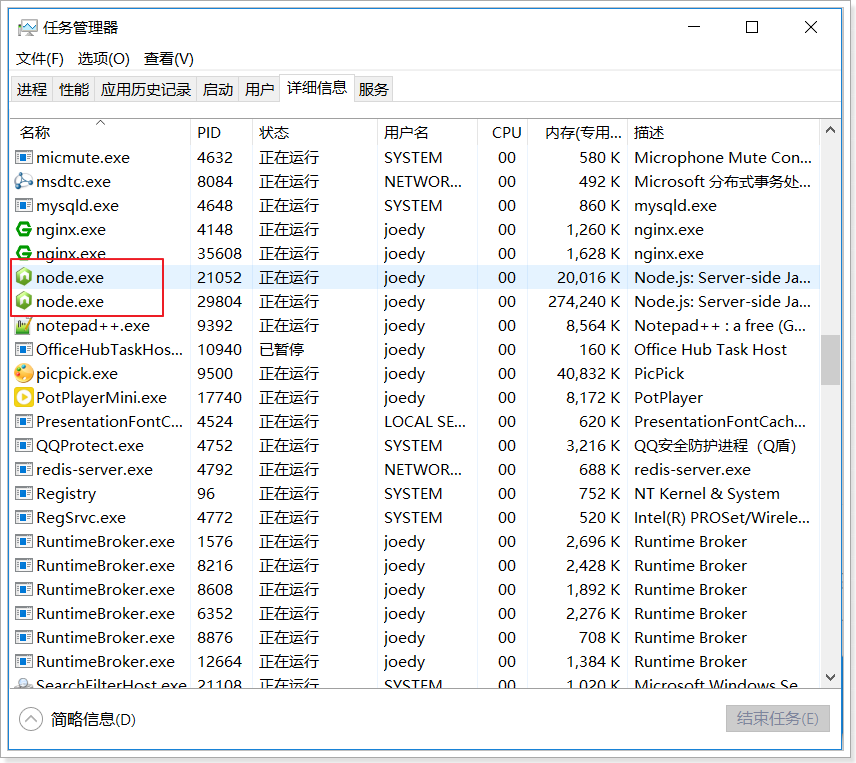Click the description "NT Kernel & System"
The height and width of the screenshot is (763, 856).
707,494
